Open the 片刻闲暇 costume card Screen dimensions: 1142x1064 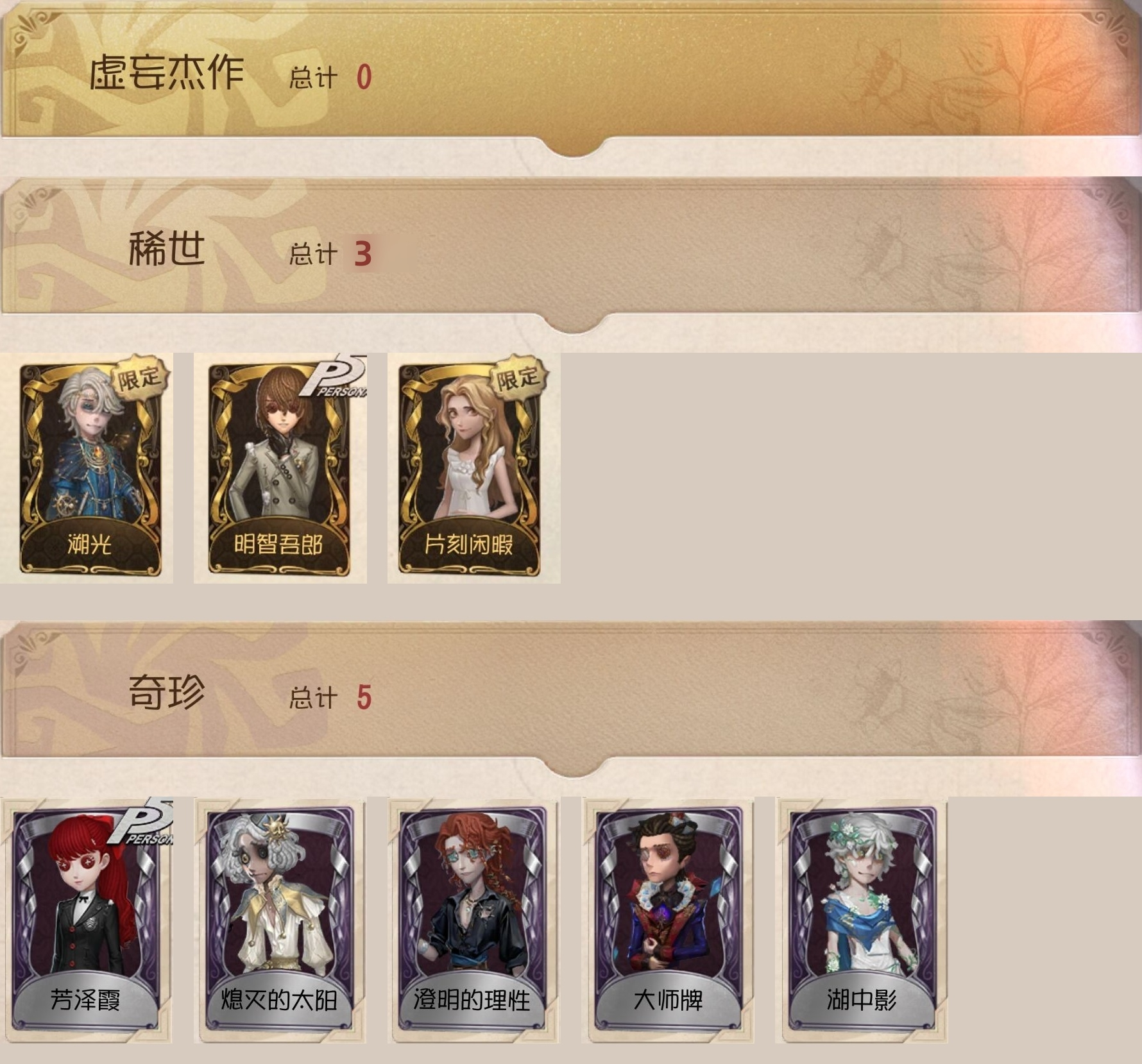pyautogui.click(x=473, y=468)
